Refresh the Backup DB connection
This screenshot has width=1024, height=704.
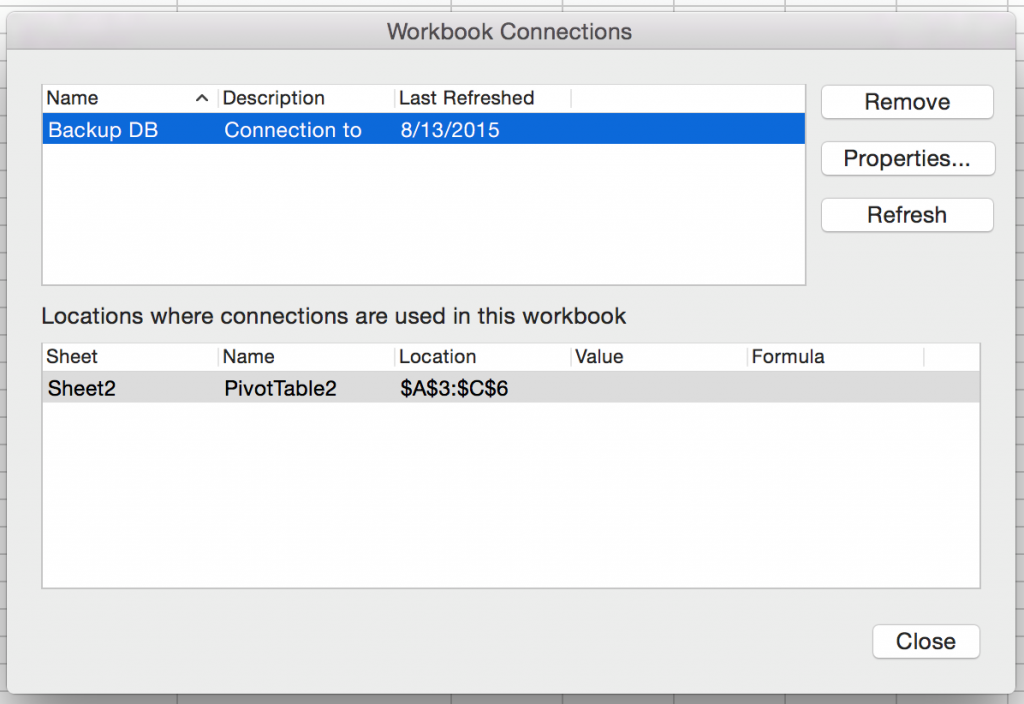pos(905,215)
